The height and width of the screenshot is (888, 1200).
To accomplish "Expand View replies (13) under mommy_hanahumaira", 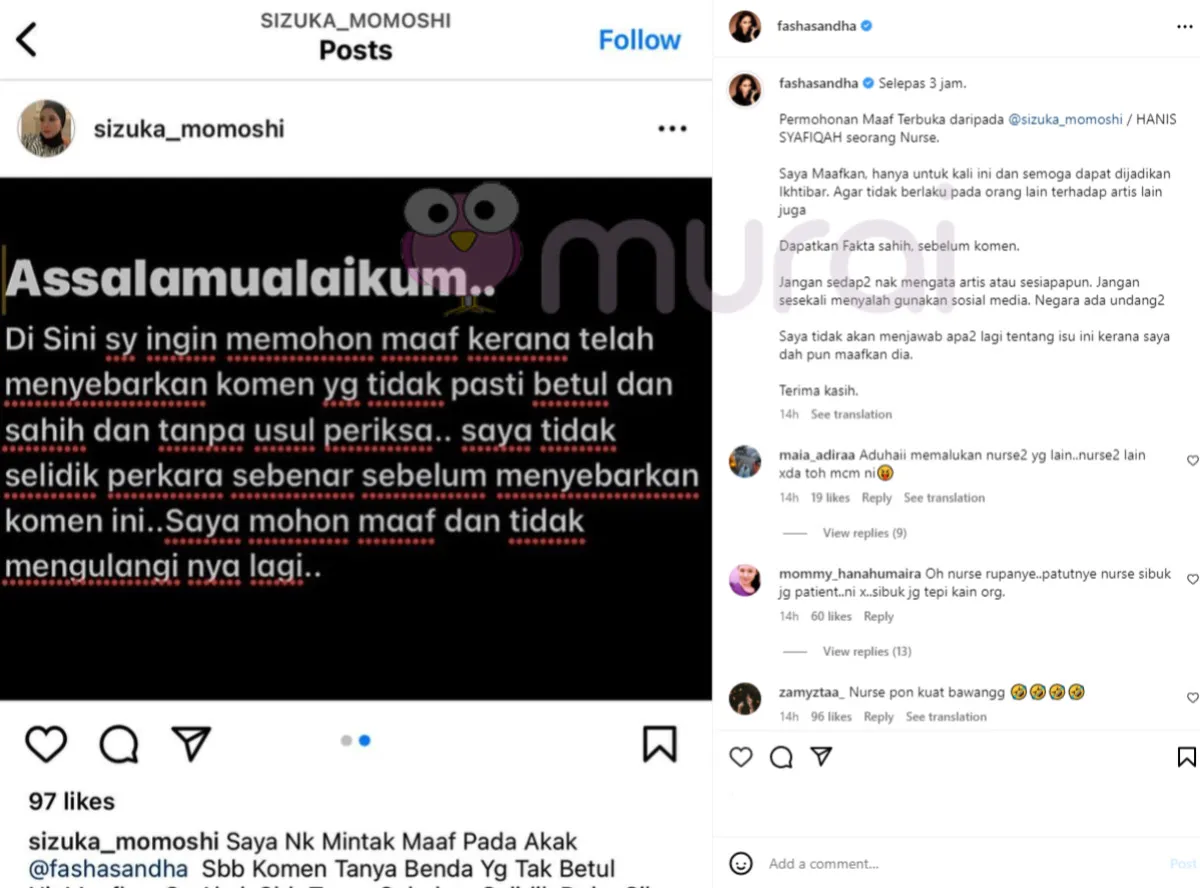I will pyautogui.click(x=867, y=651).
